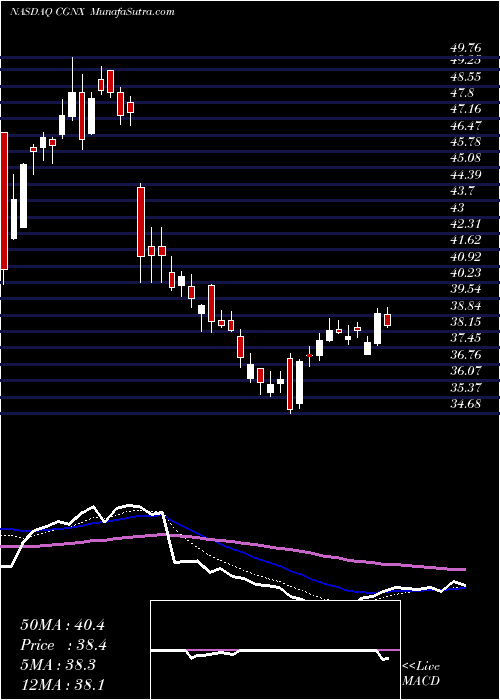This screenshot has width=500, height=700.
Task: Select the 48.55 price level label
Action: pyautogui.click(x=465, y=77)
